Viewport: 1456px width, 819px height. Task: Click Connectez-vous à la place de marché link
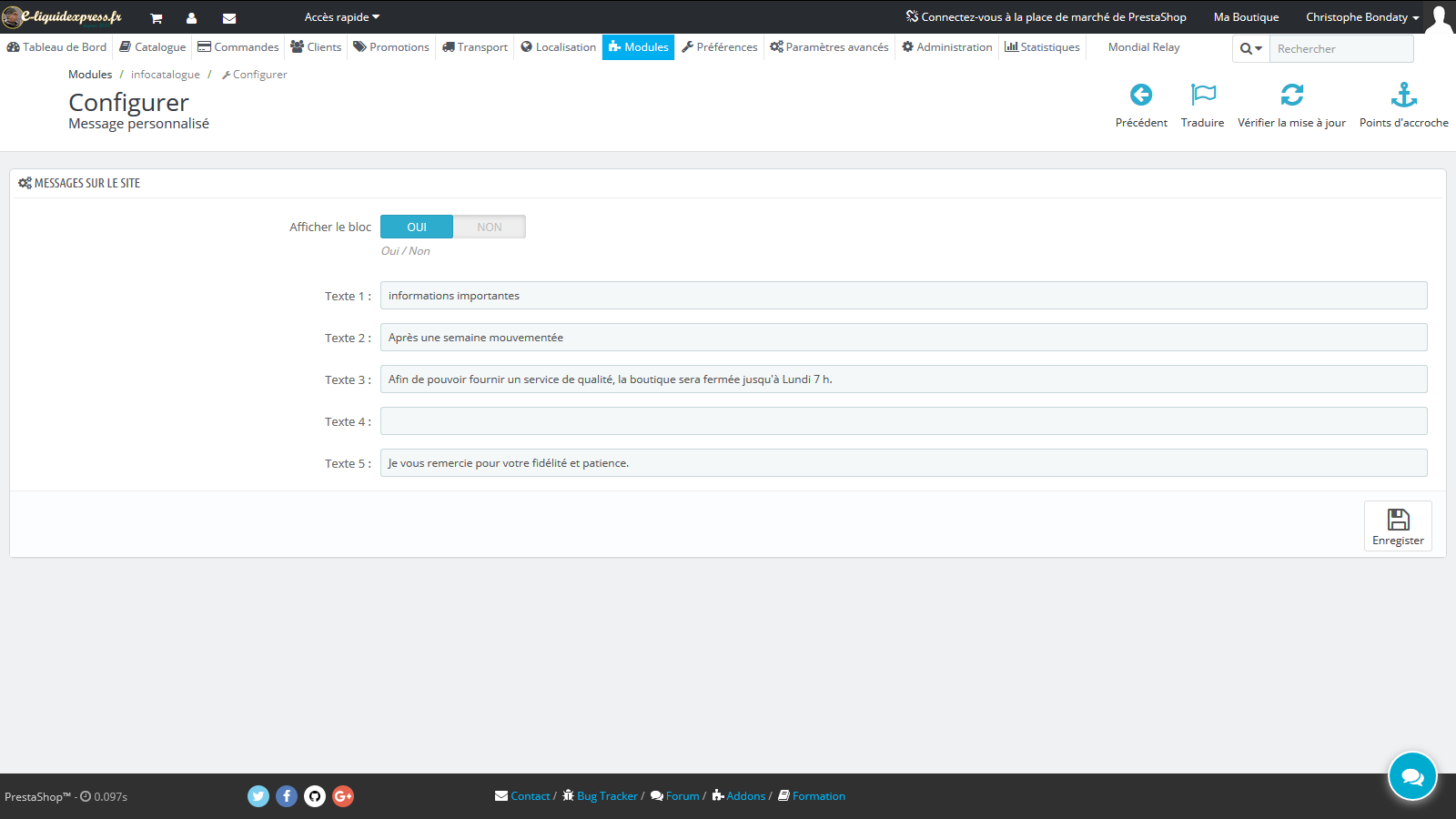click(1046, 17)
